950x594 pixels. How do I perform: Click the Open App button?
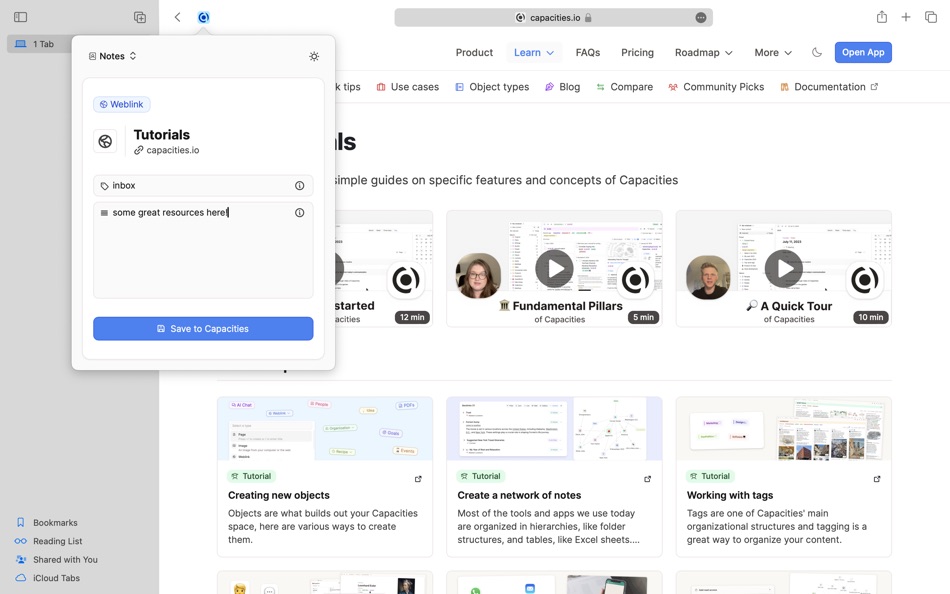coord(863,52)
